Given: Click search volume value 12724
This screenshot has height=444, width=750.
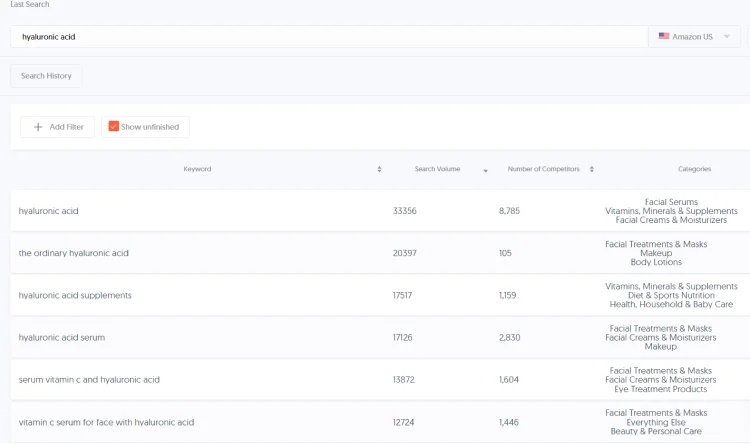Looking at the screenshot, I should [x=404, y=422].
